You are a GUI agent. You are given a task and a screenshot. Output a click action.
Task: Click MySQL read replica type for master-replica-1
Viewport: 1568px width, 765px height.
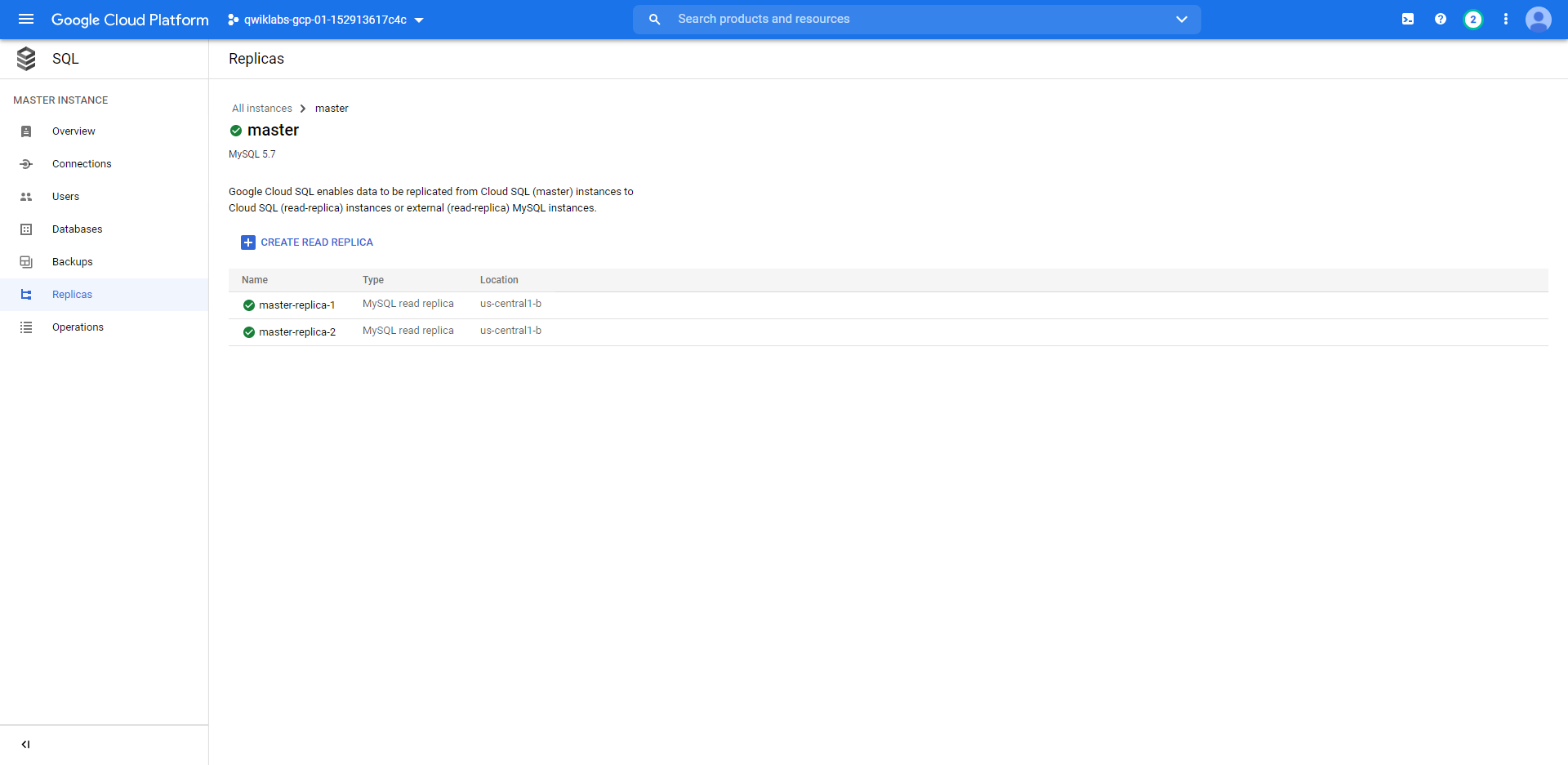[408, 304]
